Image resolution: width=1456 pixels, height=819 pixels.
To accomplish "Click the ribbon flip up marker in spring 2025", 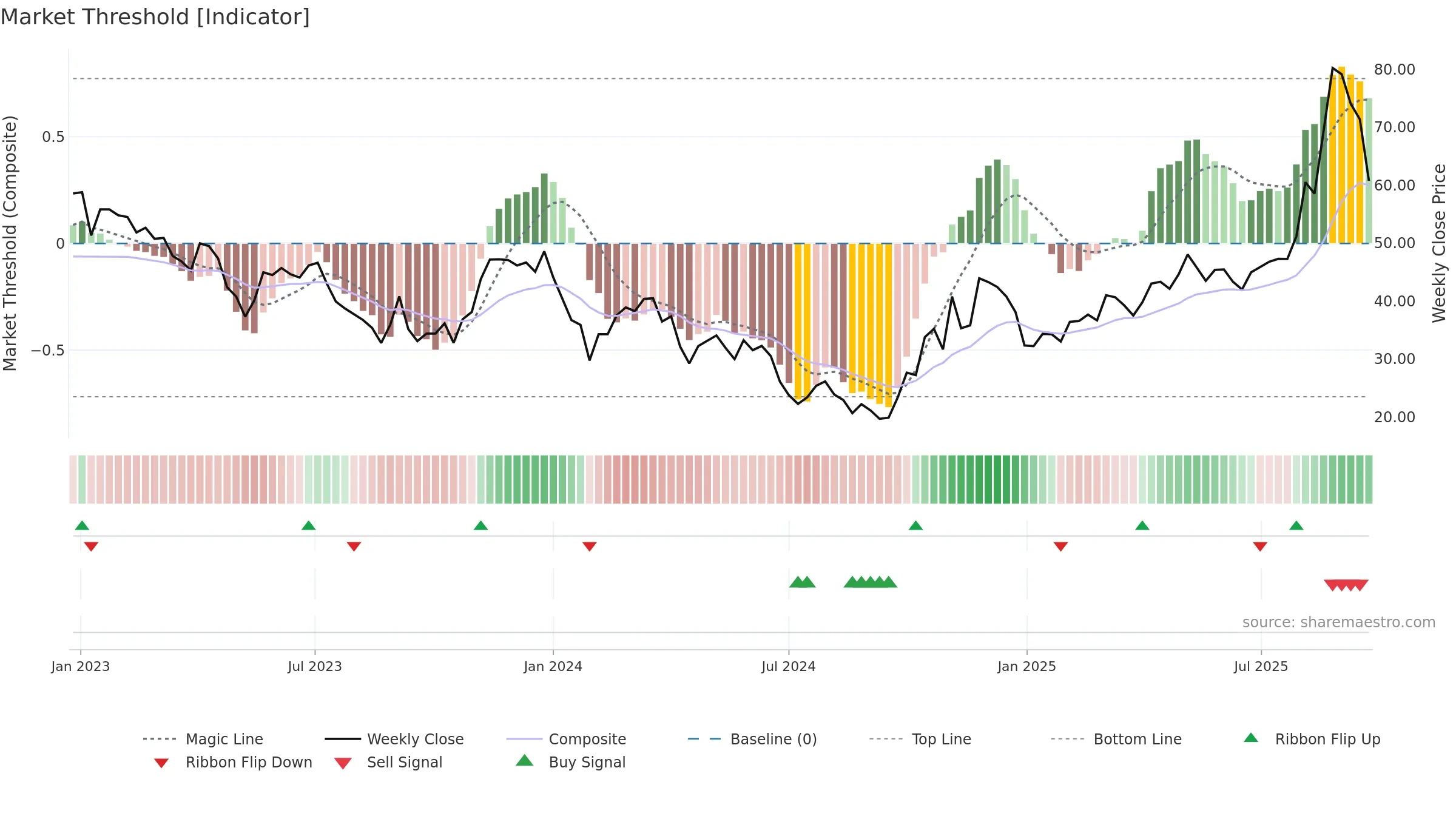I will [1142, 525].
